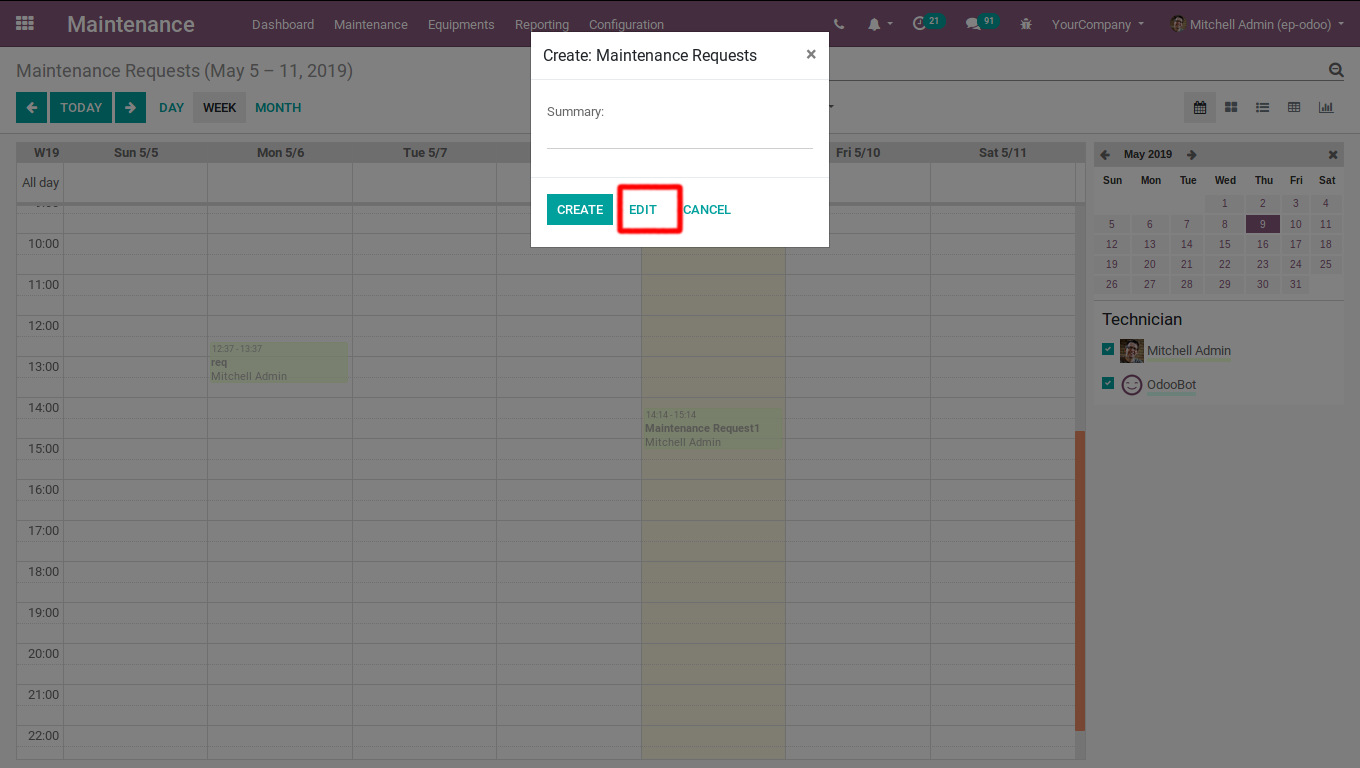Image resolution: width=1360 pixels, height=768 pixels.
Task: Open the YourCompany dropdown
Action: point(1097,24)
